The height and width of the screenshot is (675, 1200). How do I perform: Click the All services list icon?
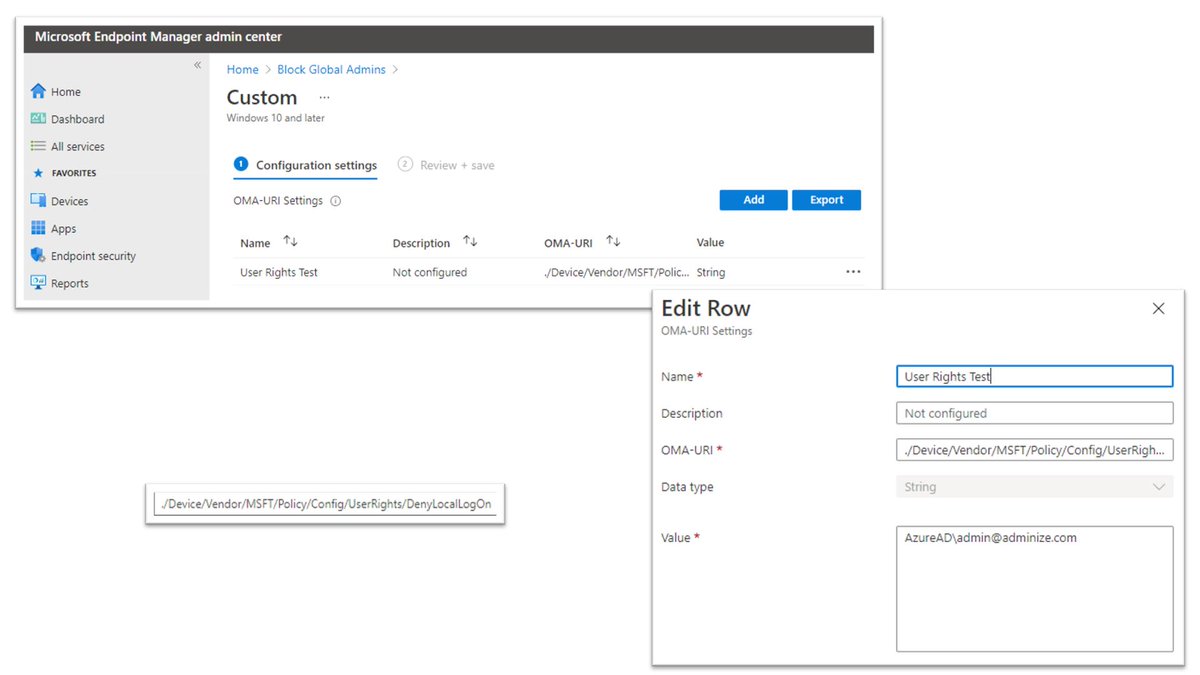38,146
